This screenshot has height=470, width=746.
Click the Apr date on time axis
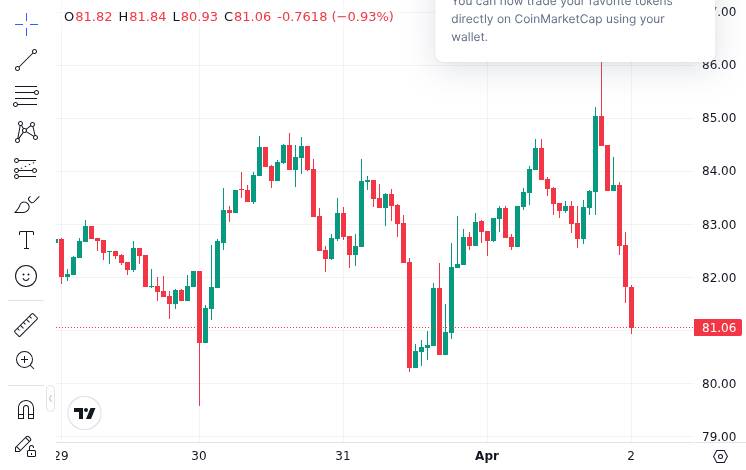486,456
